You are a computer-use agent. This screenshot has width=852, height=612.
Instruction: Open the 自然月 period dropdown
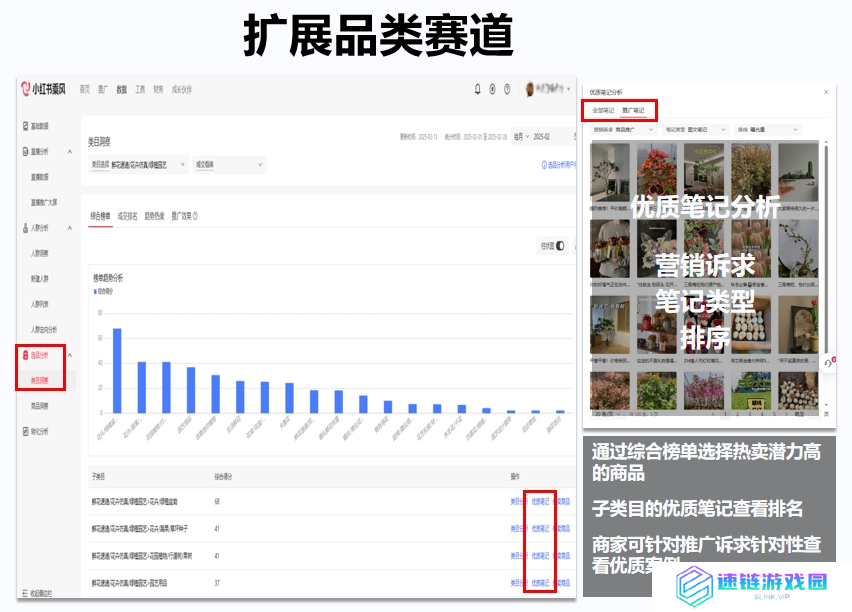(521, 136)
